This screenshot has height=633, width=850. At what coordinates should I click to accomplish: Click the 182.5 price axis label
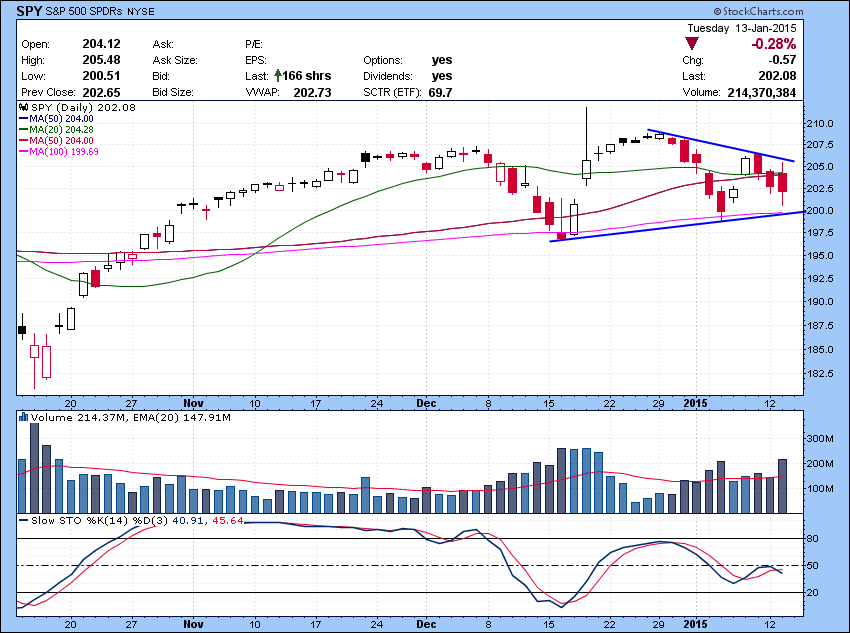pyautogui.click(x=820, y=374)
